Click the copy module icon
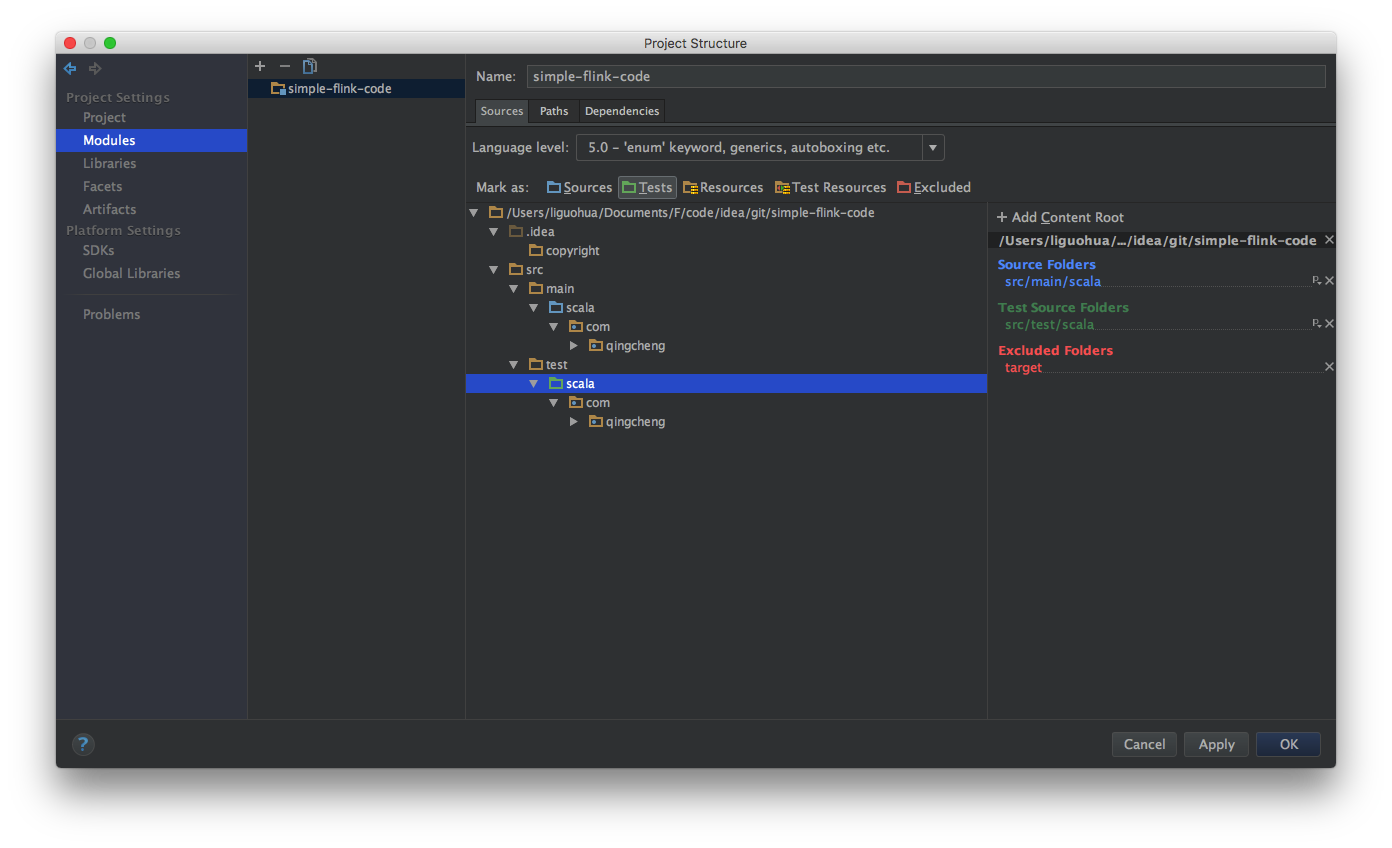Image resolution: width=1392 pixels, height=848 pixels. (310, 66)
